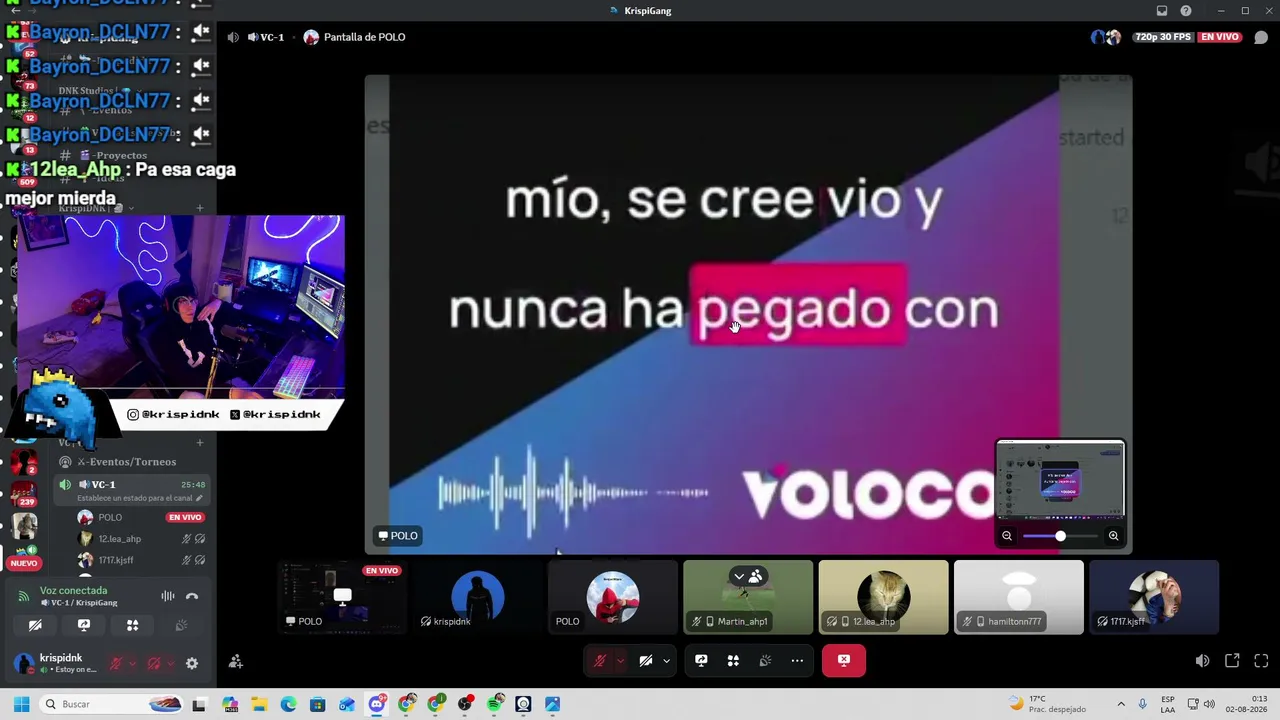Click the red stop watching stream button

coord(844,661)
